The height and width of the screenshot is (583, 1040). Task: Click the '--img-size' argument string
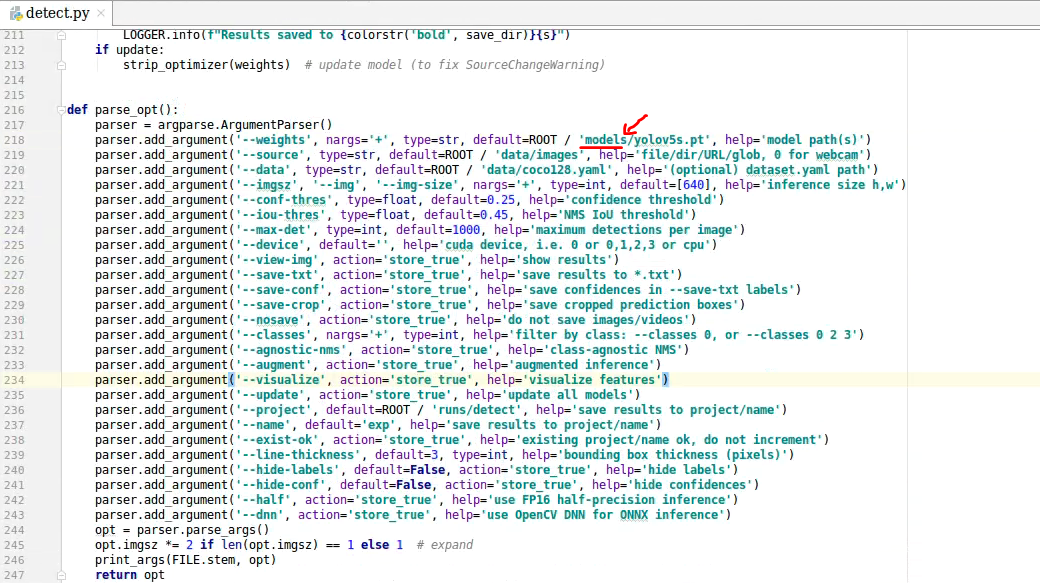[417, 185]
